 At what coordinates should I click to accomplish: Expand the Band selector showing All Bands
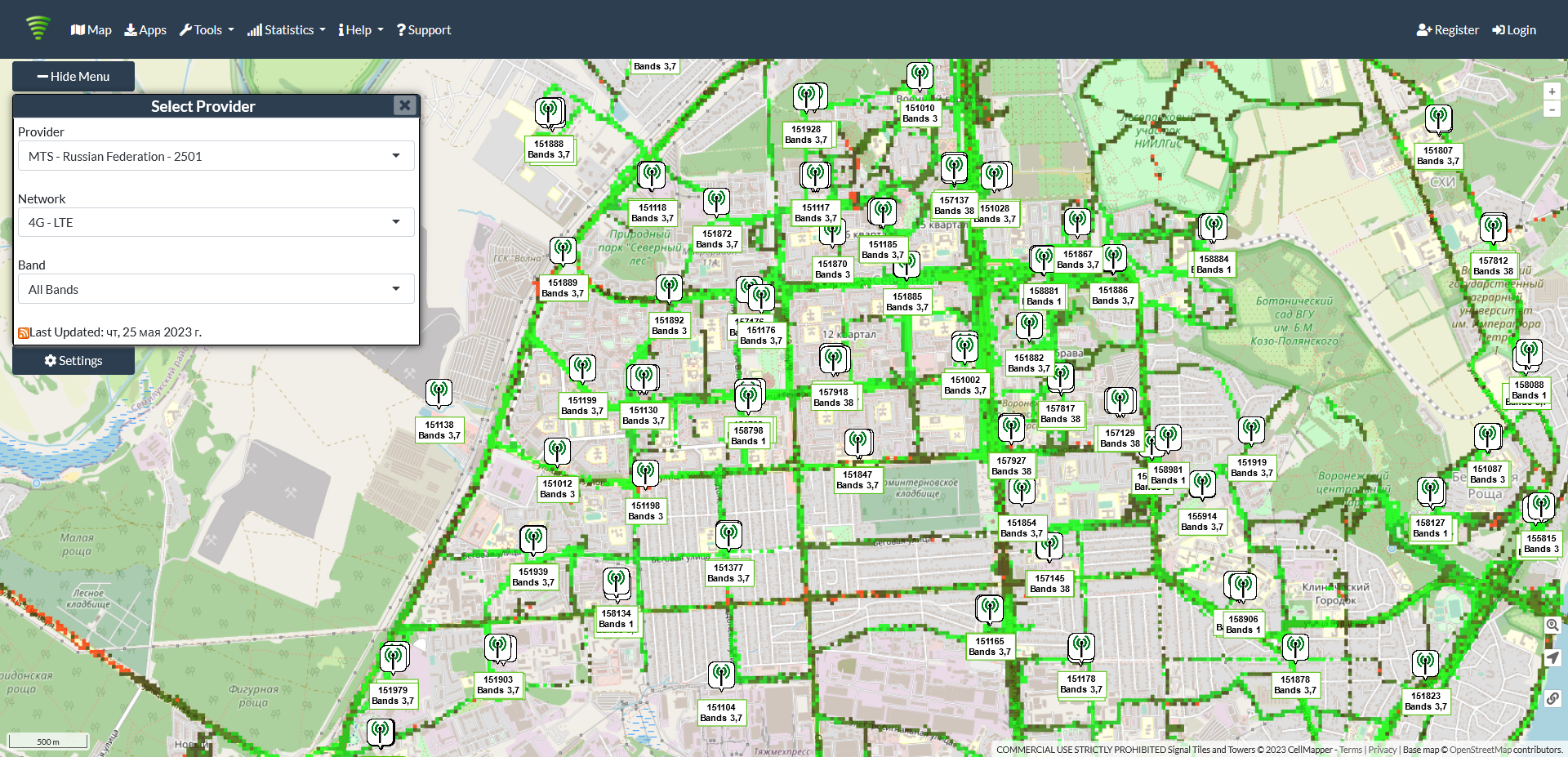coord(216,288)
